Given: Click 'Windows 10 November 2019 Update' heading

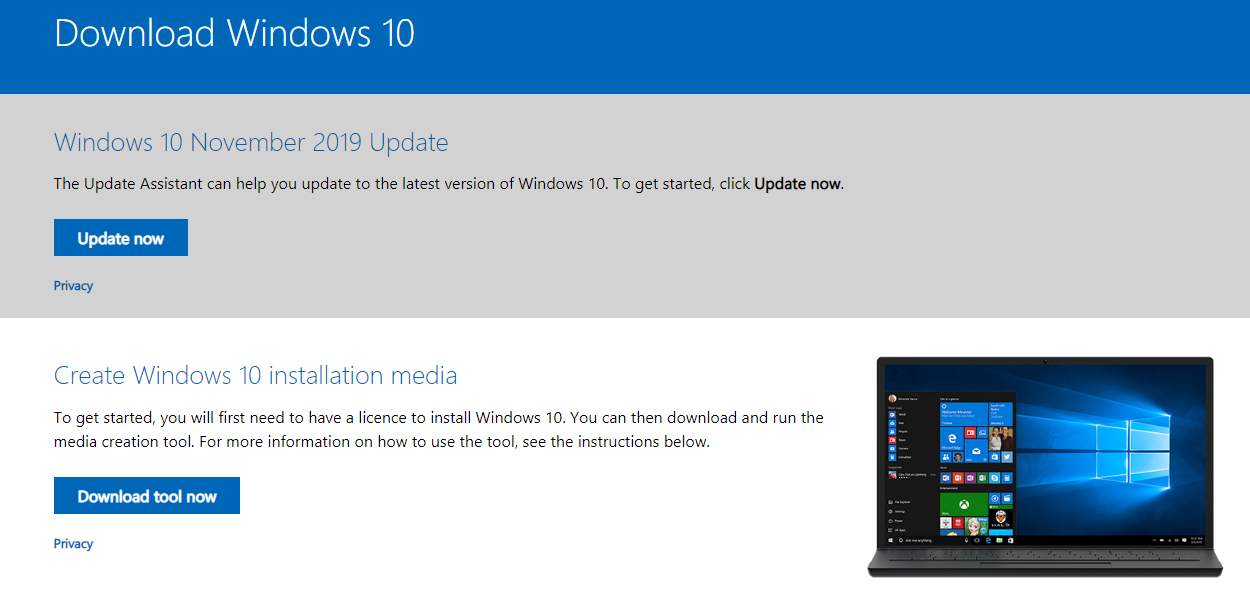Looking at the screenshot, I should click(251, 142).
